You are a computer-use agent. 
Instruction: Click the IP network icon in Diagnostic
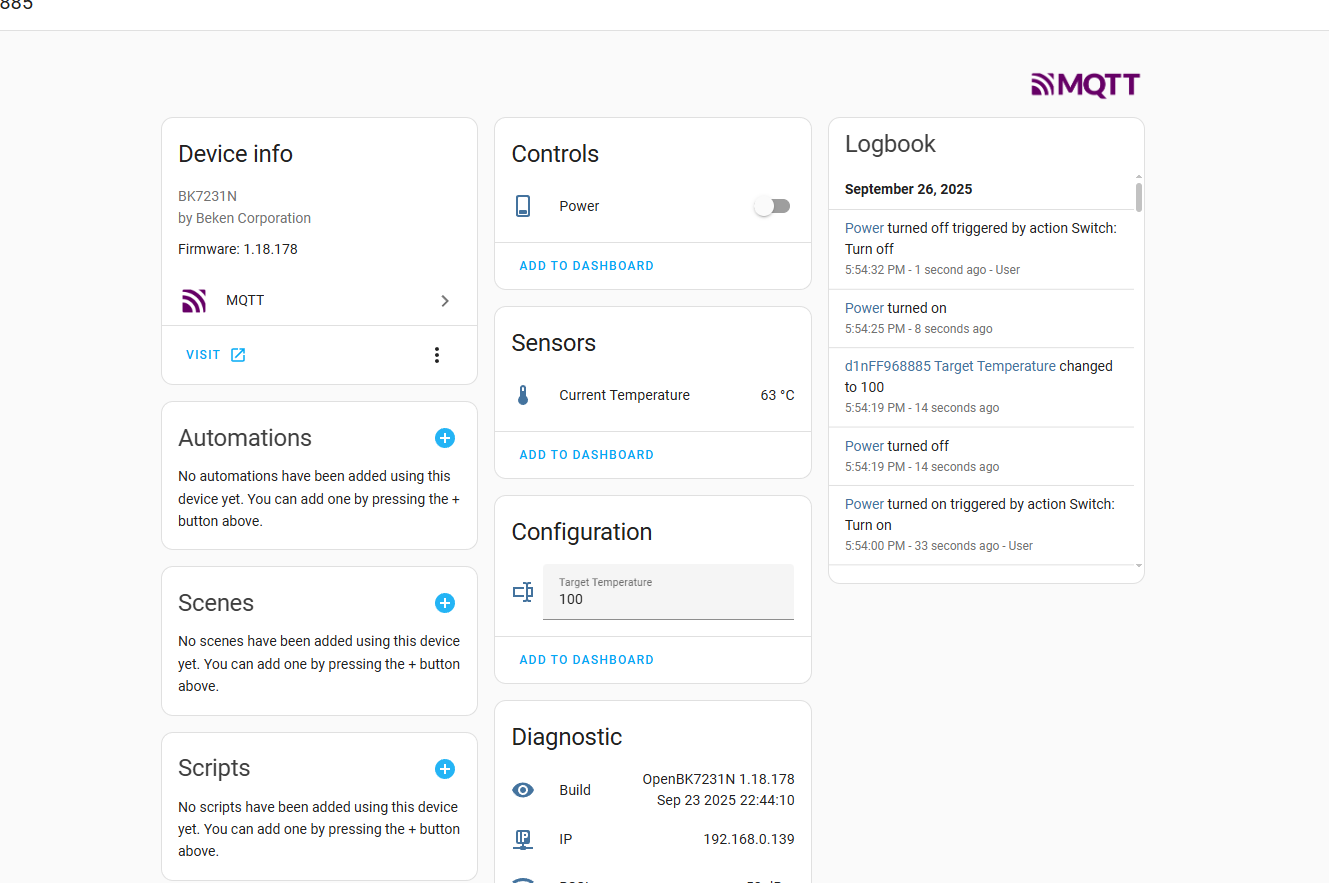(523, 839)
